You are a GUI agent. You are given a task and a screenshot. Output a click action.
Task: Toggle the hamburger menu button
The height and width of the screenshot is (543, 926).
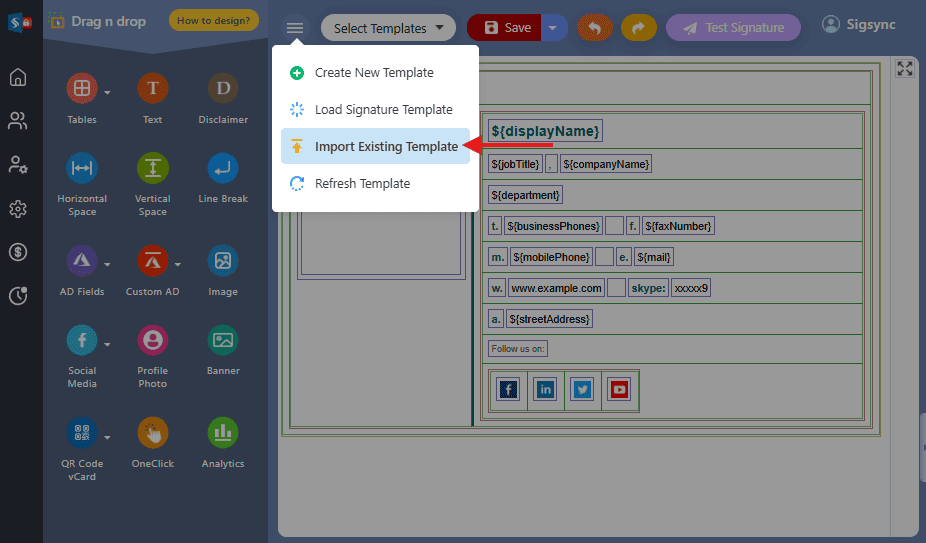coord(295,28)
